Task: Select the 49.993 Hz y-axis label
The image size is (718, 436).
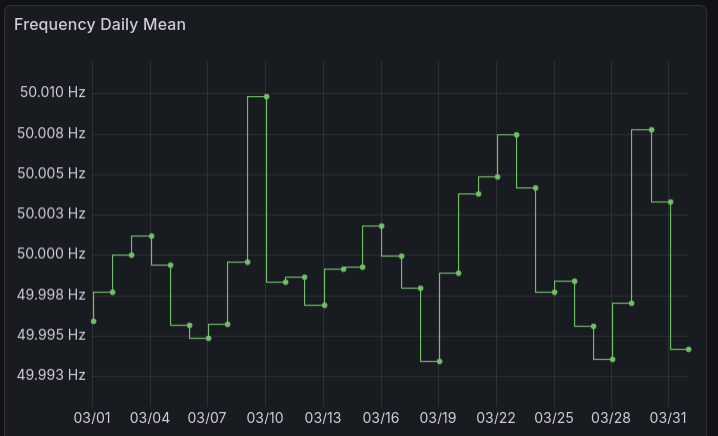Action: click(x=53, y=375)
